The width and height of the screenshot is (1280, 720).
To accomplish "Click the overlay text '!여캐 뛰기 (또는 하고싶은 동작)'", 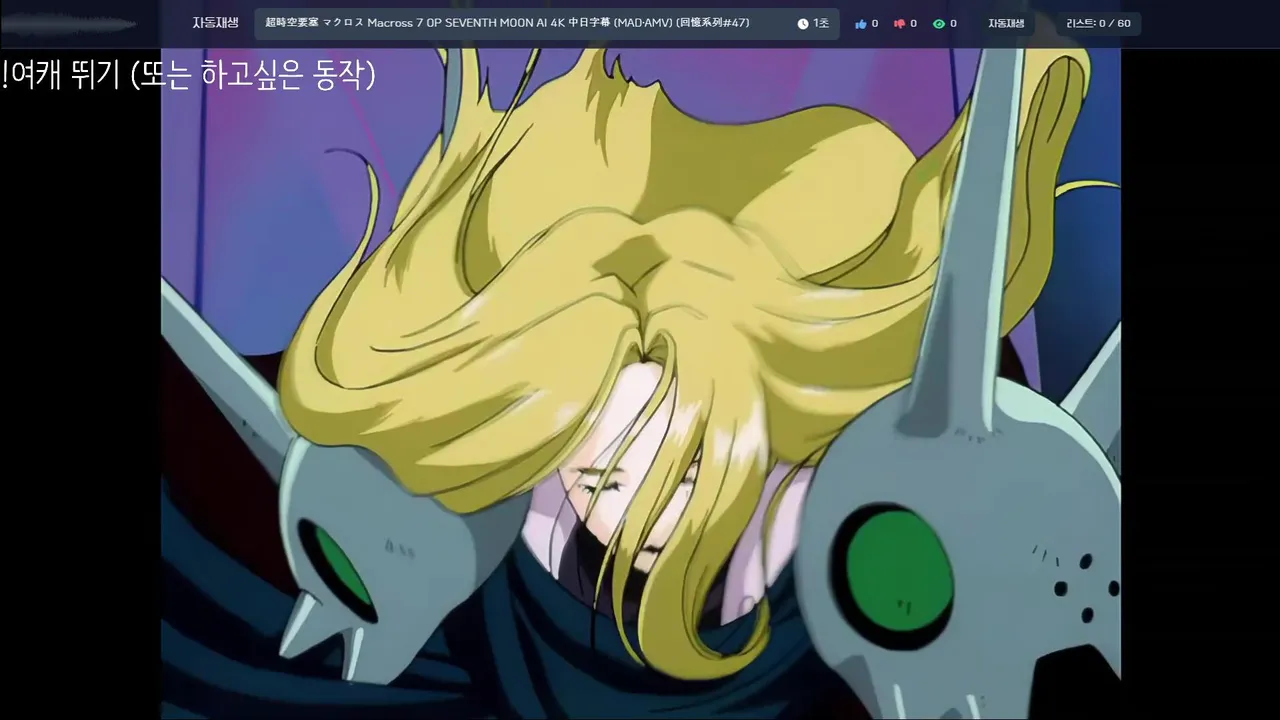I will click(189, 75).
